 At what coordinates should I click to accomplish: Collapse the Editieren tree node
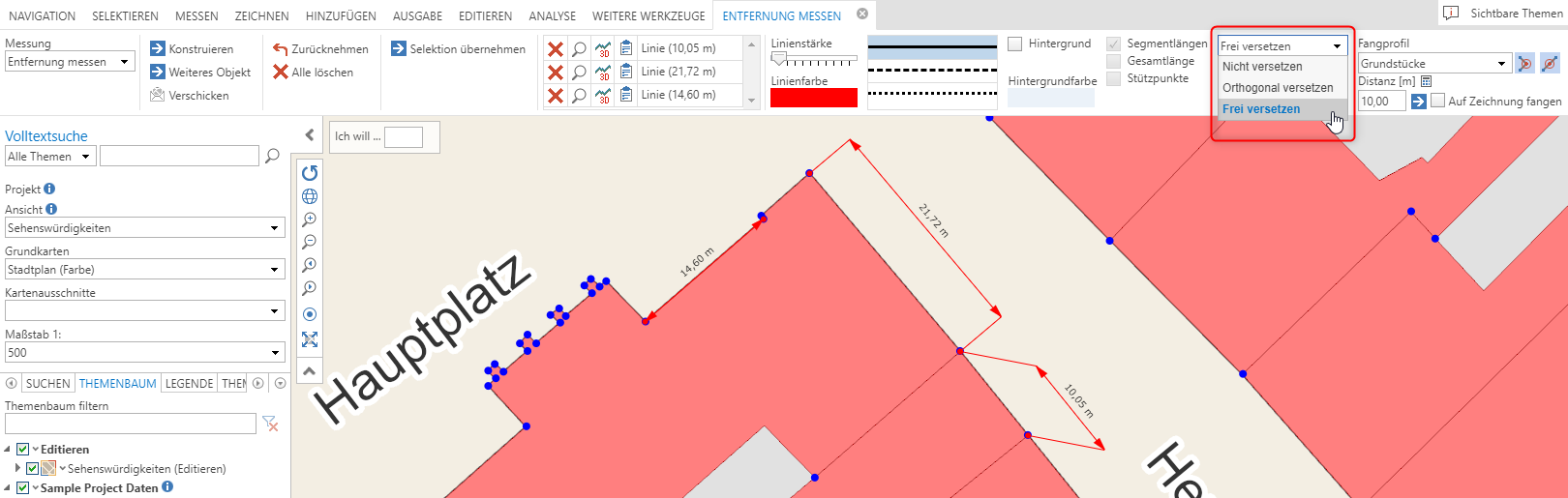coord(9,450)
